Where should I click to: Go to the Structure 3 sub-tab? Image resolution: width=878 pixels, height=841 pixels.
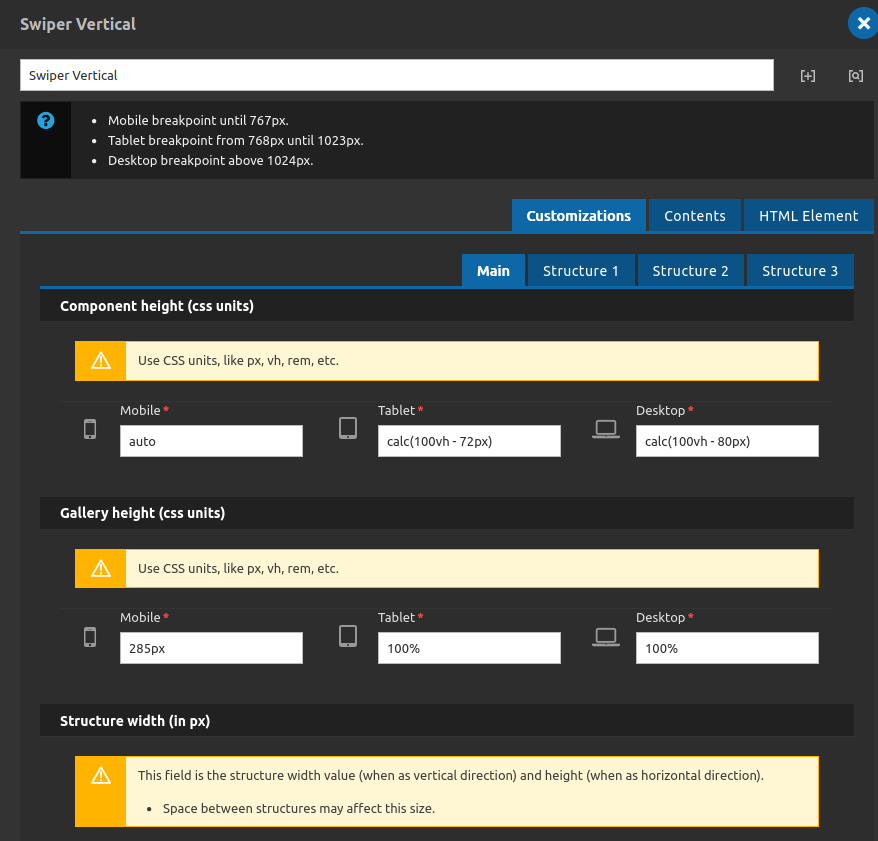tap(800, 270)
